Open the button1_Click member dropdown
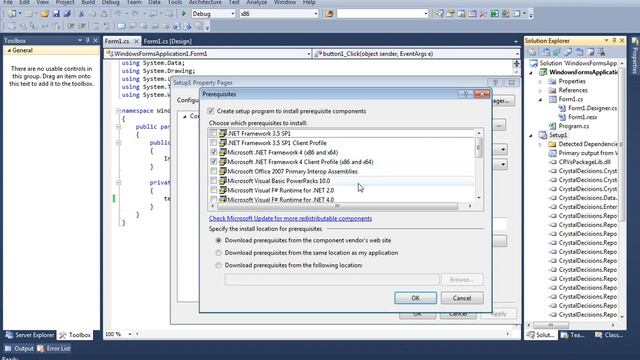 [x=517, y=53]
